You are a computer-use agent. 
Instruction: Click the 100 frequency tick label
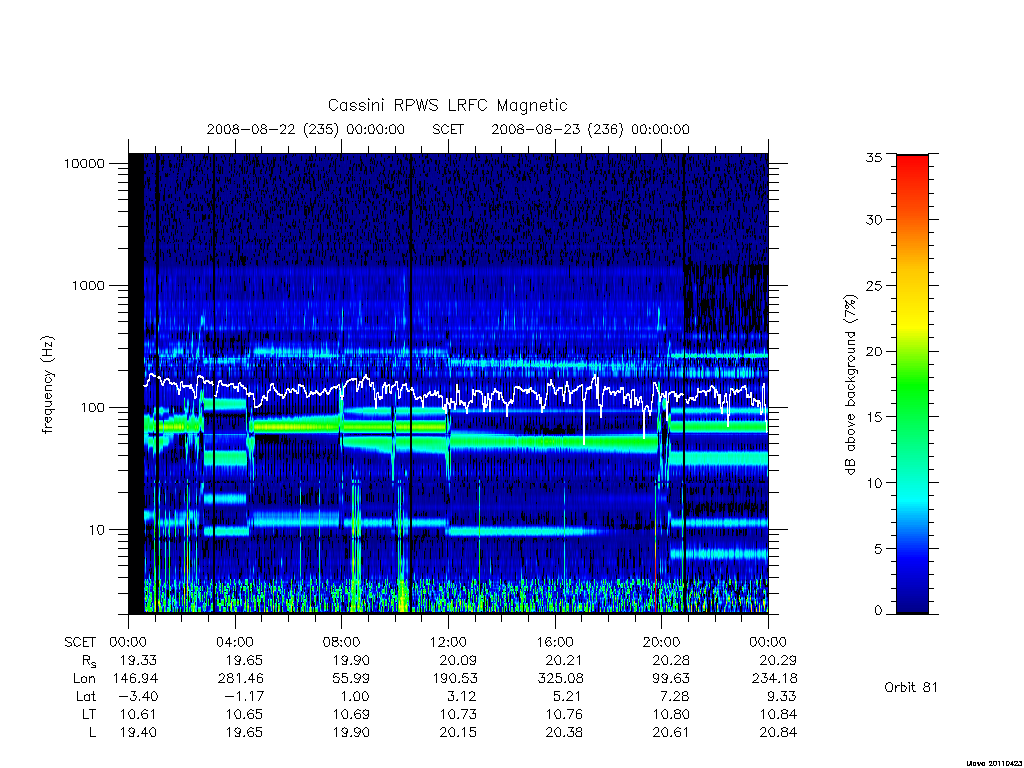coord(92,408)
